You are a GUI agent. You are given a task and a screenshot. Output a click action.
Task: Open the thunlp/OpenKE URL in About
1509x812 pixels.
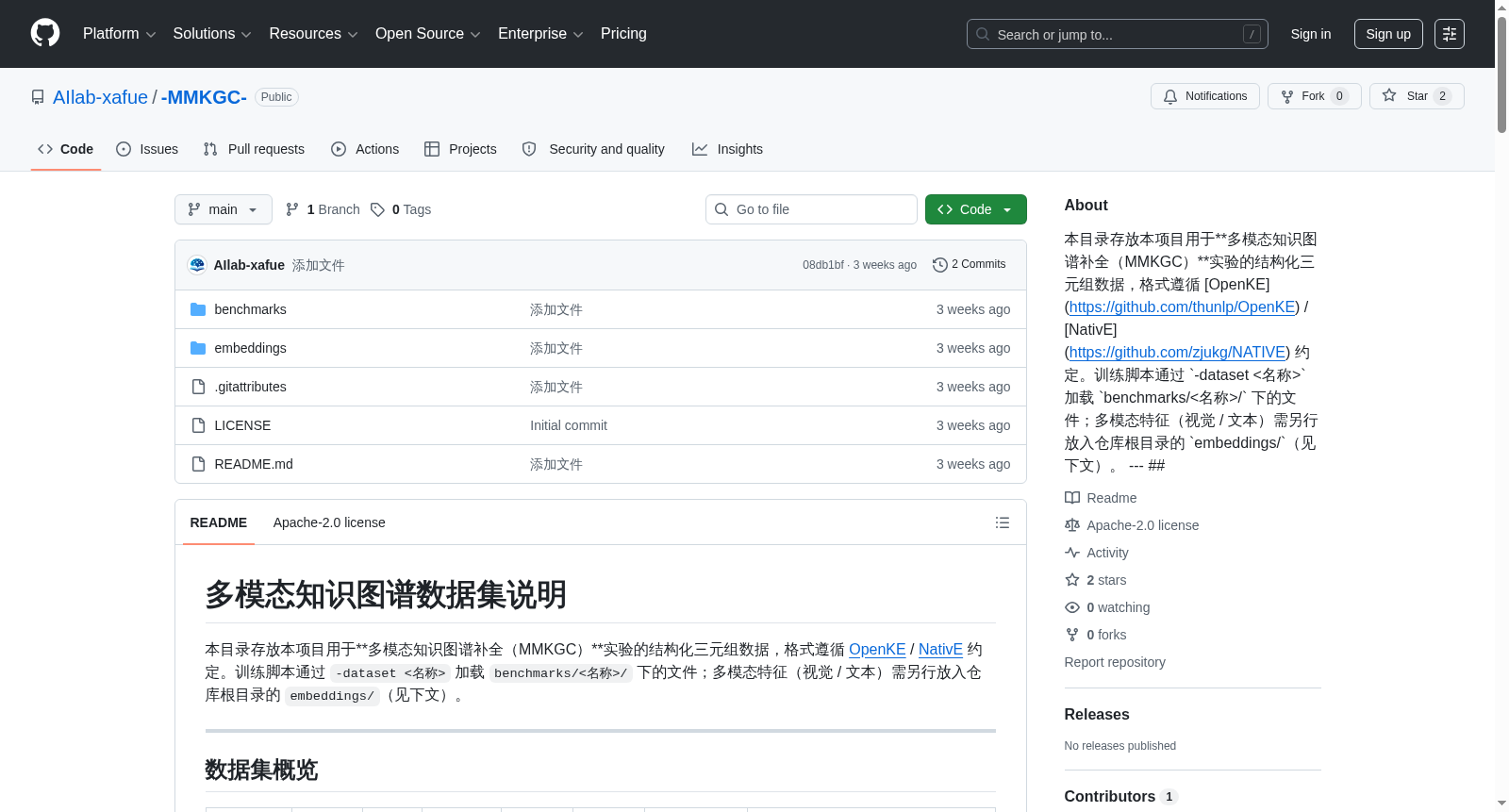click(x=1183, y=307)
